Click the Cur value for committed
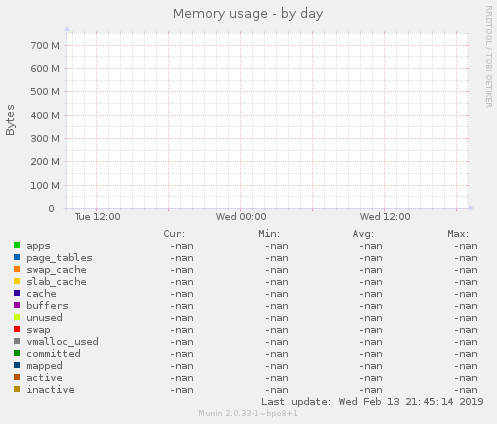The height and width of the screenshot is (424, 497). [182, 354]
